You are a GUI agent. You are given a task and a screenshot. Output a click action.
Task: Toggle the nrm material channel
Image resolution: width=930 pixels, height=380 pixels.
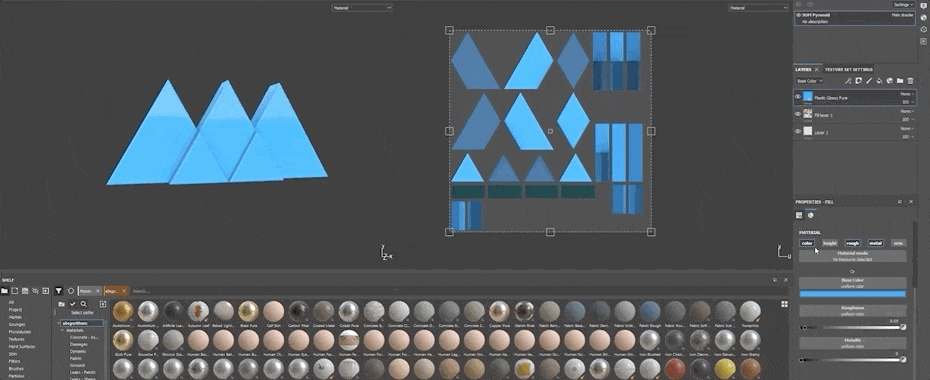(899, 243)
